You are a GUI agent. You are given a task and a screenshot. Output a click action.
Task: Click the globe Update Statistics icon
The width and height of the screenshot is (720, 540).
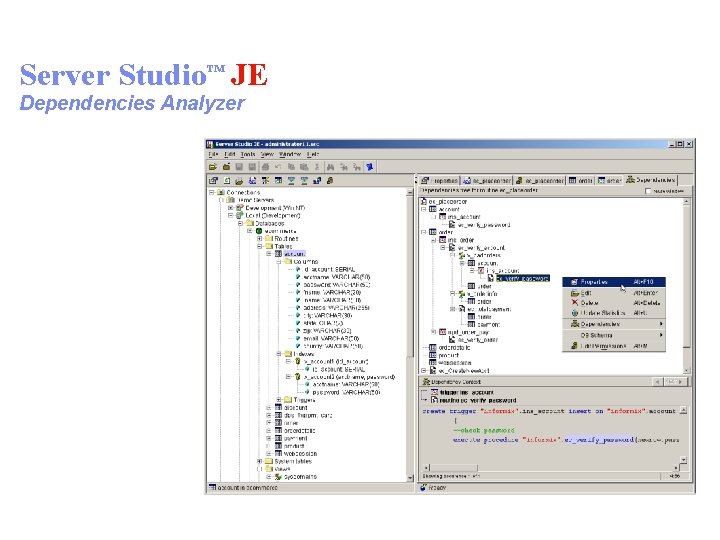(x=574, y=313)
